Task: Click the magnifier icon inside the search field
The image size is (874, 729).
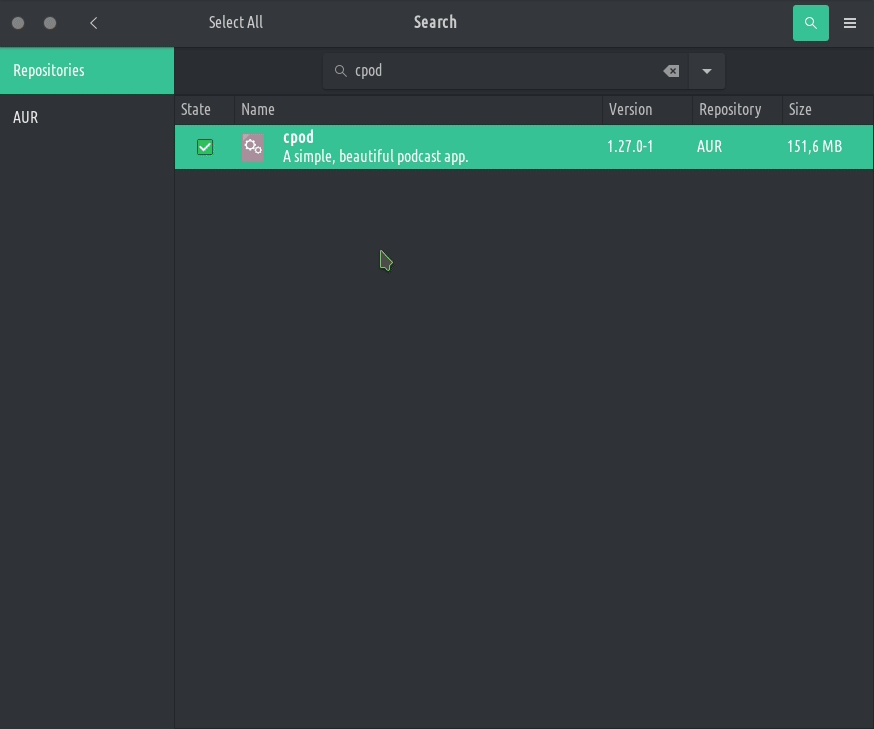Action: pyautogui.click(x=340, y=71)
